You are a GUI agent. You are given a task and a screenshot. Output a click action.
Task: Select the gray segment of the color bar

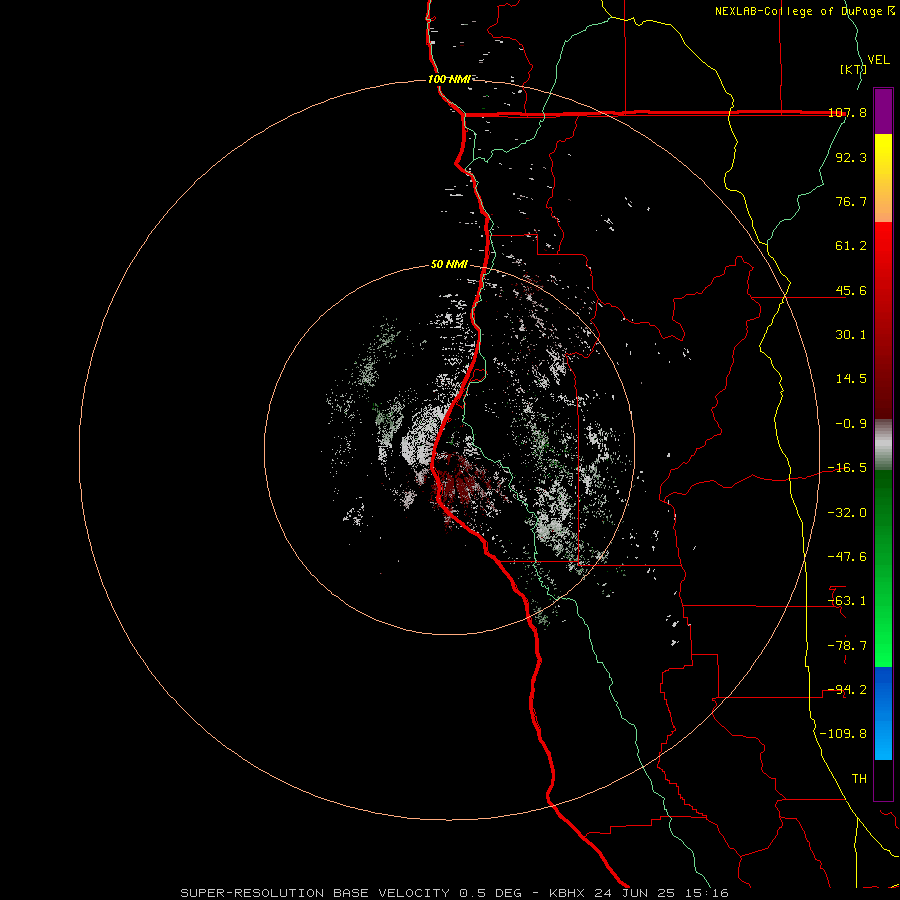883,445
